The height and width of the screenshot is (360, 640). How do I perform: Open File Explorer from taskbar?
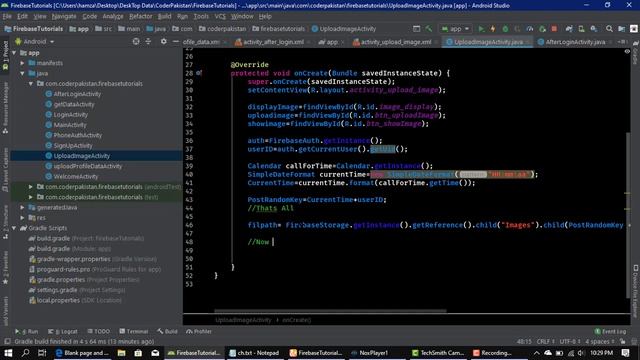click(121, 353)
